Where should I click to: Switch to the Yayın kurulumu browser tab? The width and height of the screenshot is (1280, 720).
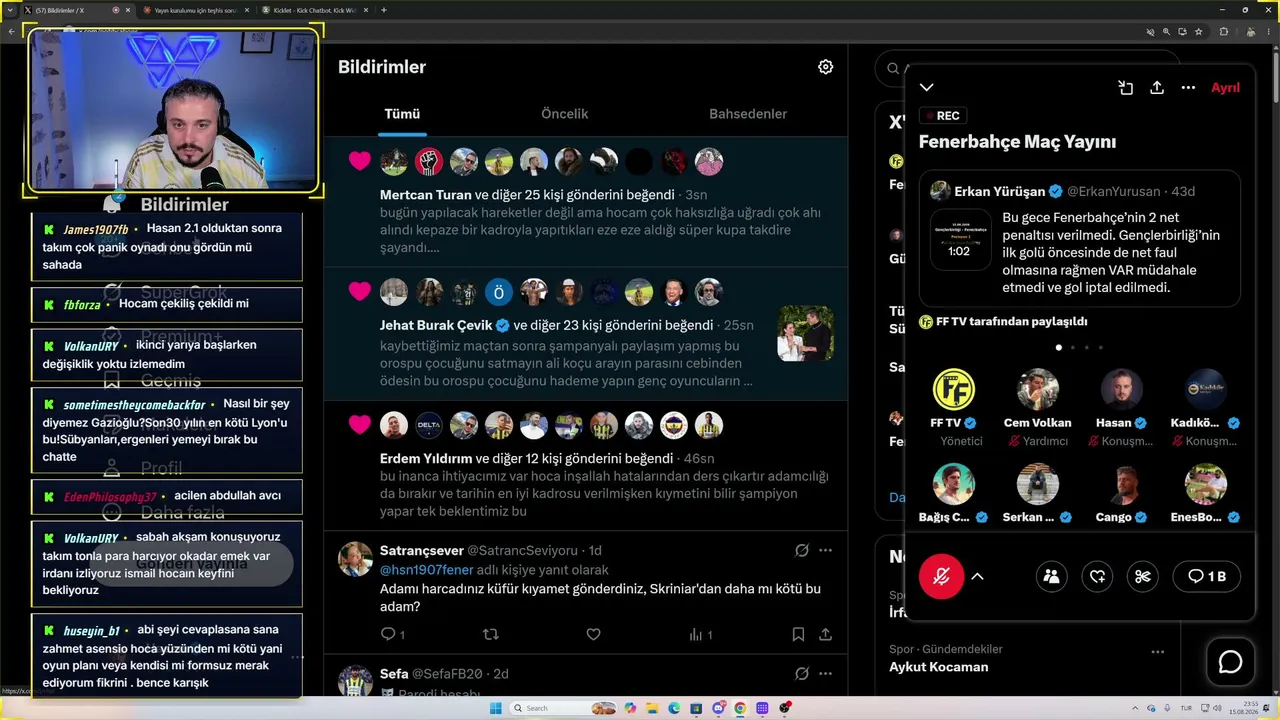point(194,10)
